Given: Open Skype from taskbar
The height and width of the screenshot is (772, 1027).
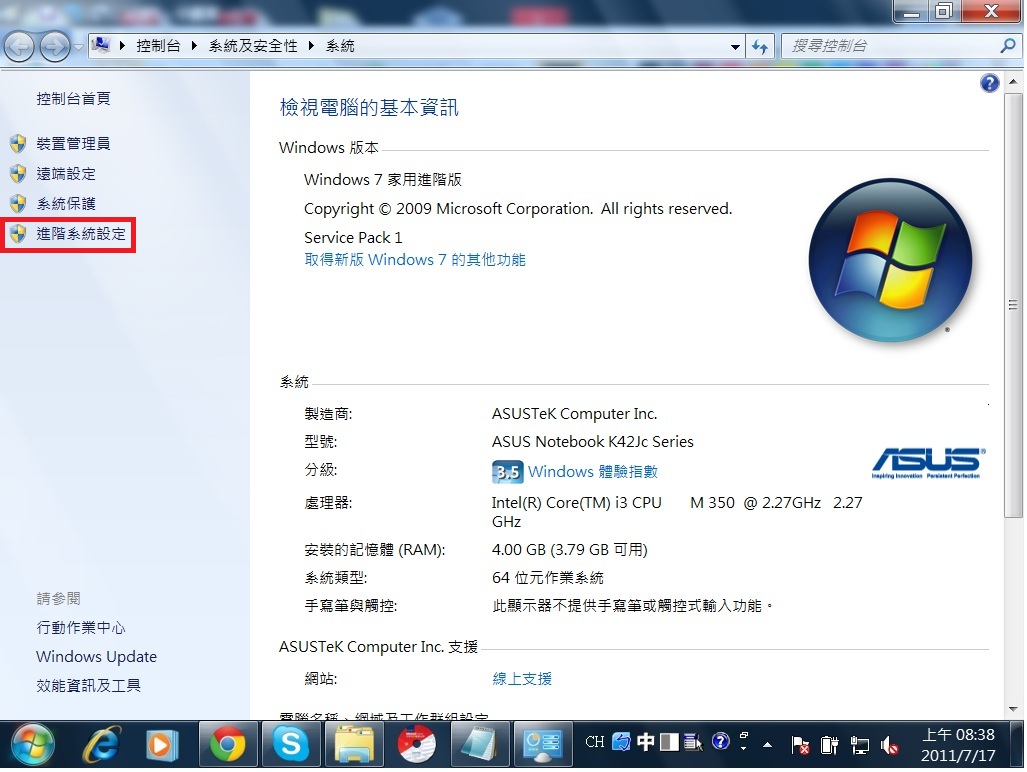Looking at the screenshot, I should click(291, 744).
